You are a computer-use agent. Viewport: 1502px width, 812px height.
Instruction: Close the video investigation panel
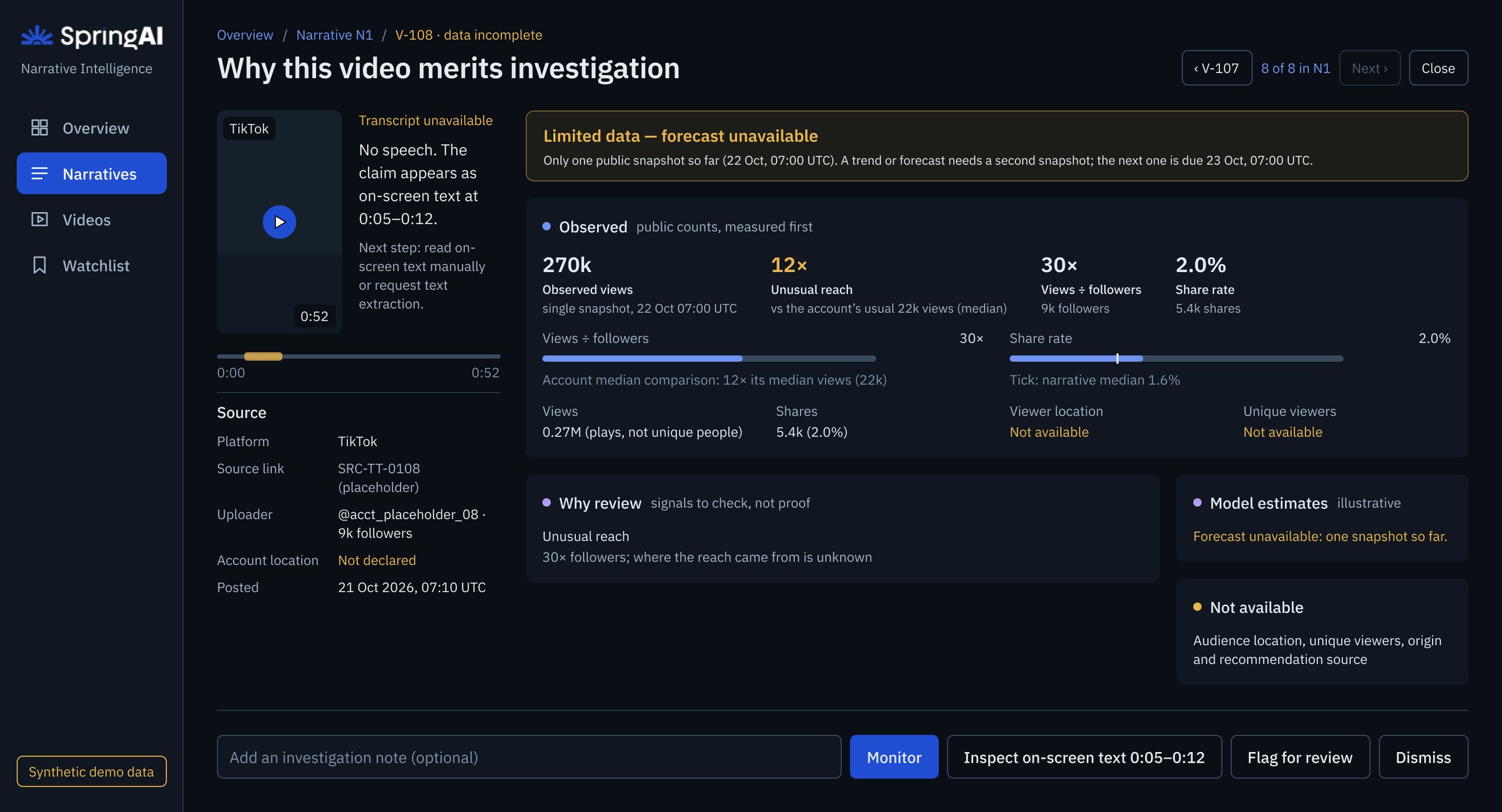[x=1438, y=68]
